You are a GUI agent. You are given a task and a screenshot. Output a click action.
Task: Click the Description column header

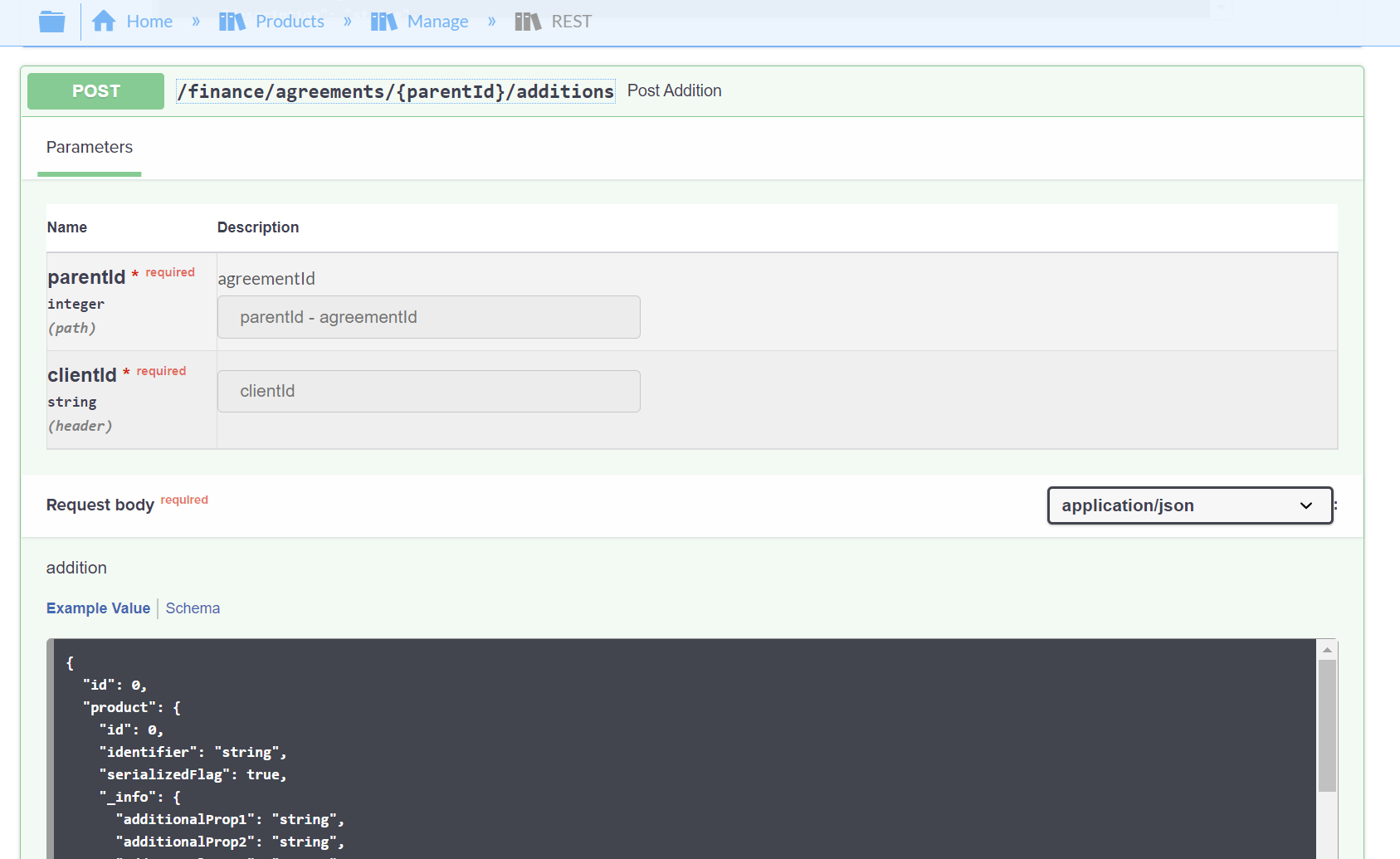tap(258, 227)
